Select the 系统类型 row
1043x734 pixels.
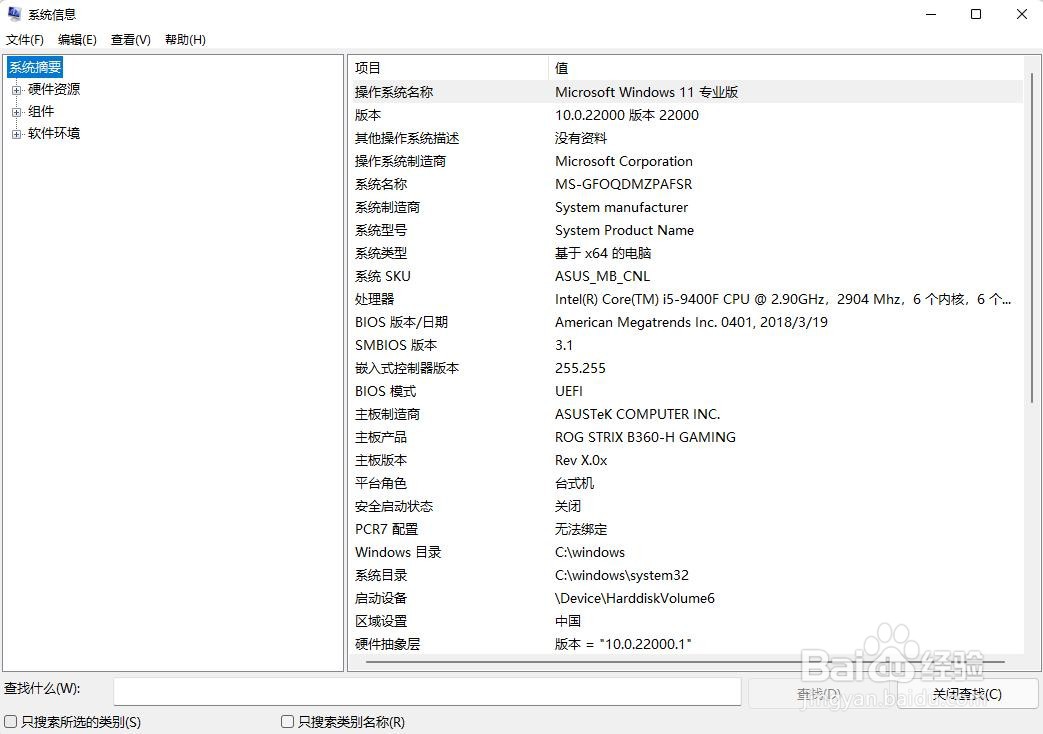click(686, 253)
